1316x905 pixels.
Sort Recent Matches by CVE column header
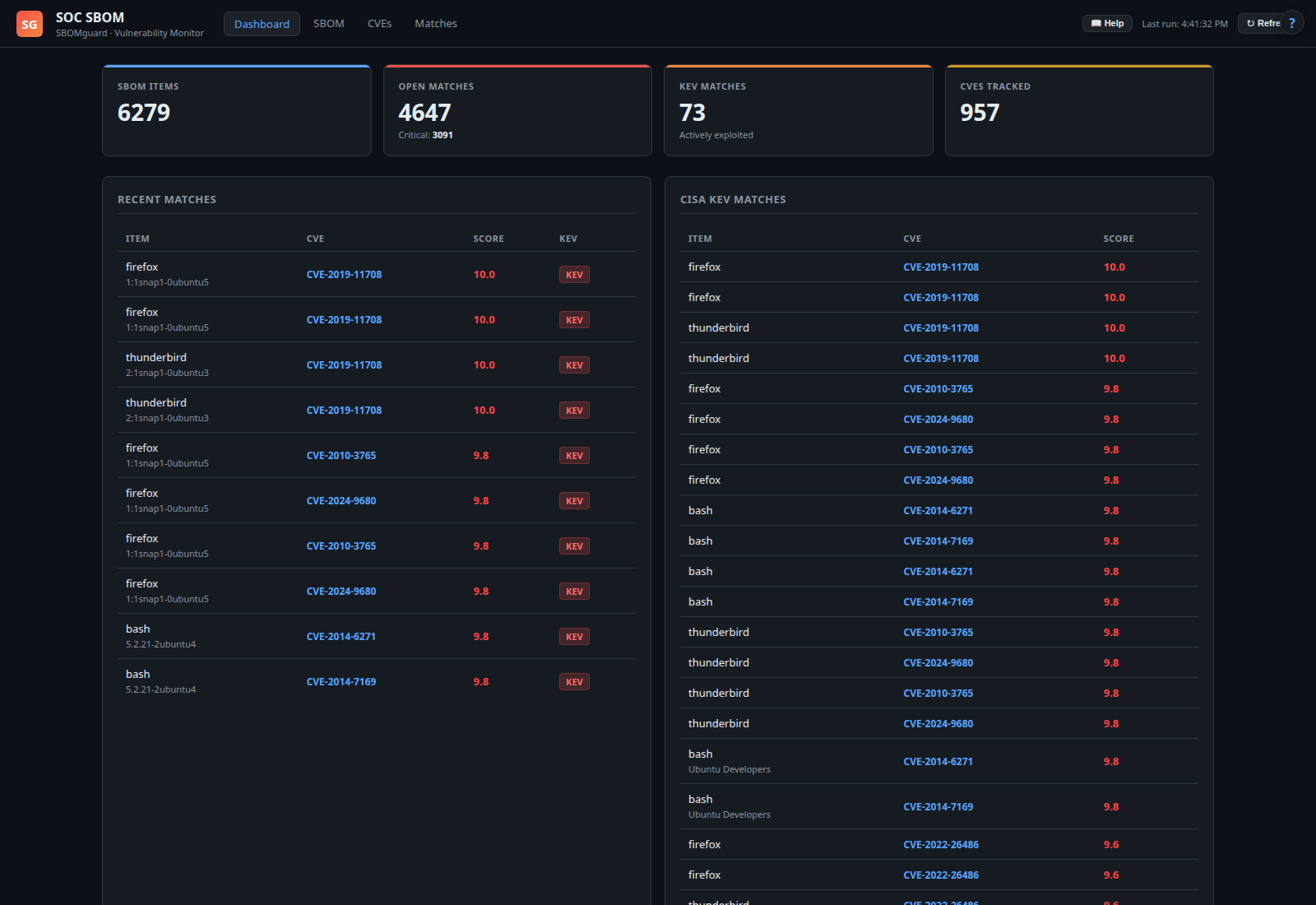click(x=315, y=239)
